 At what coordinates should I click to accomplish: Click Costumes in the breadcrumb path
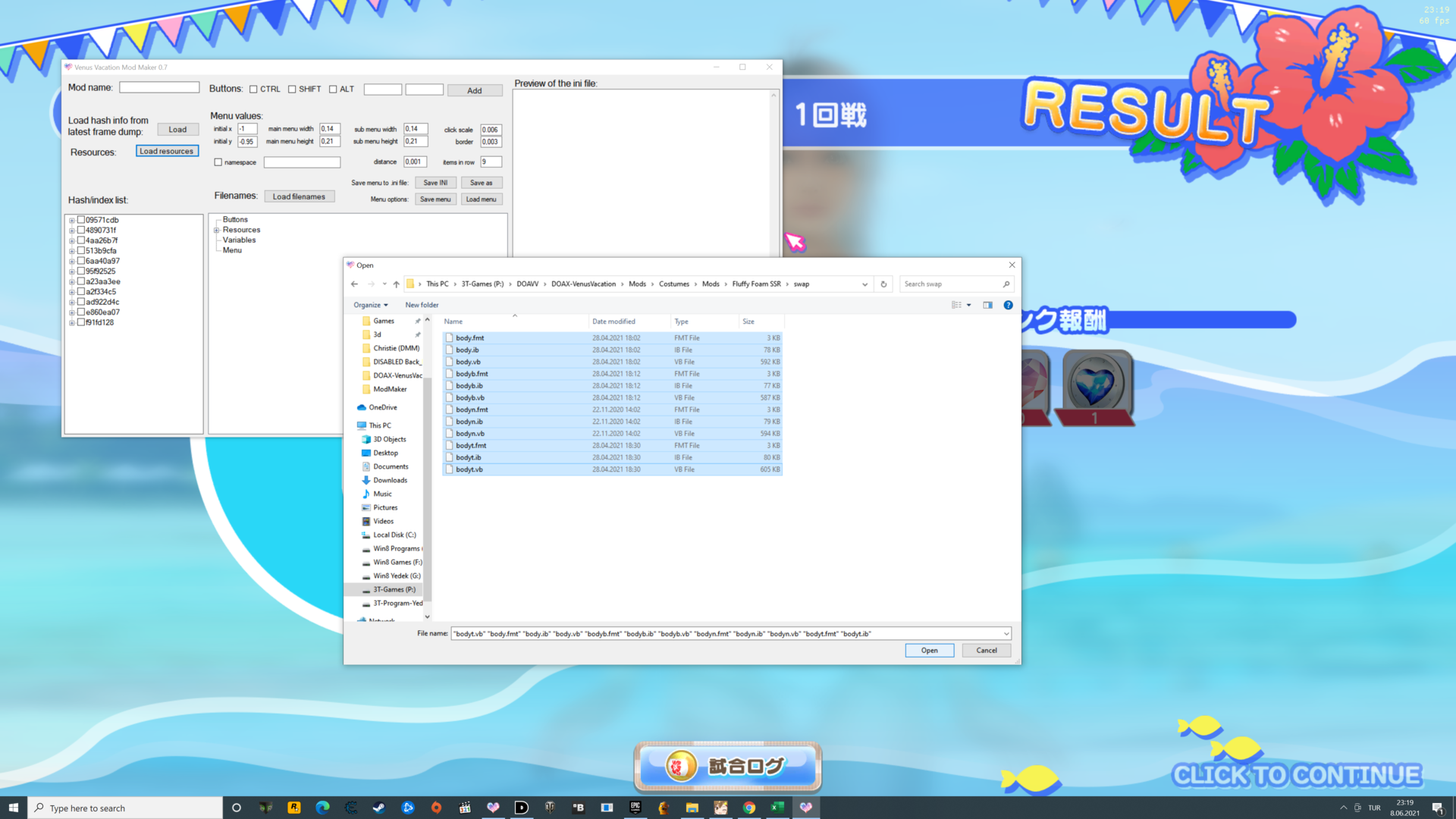coord(673,284)
